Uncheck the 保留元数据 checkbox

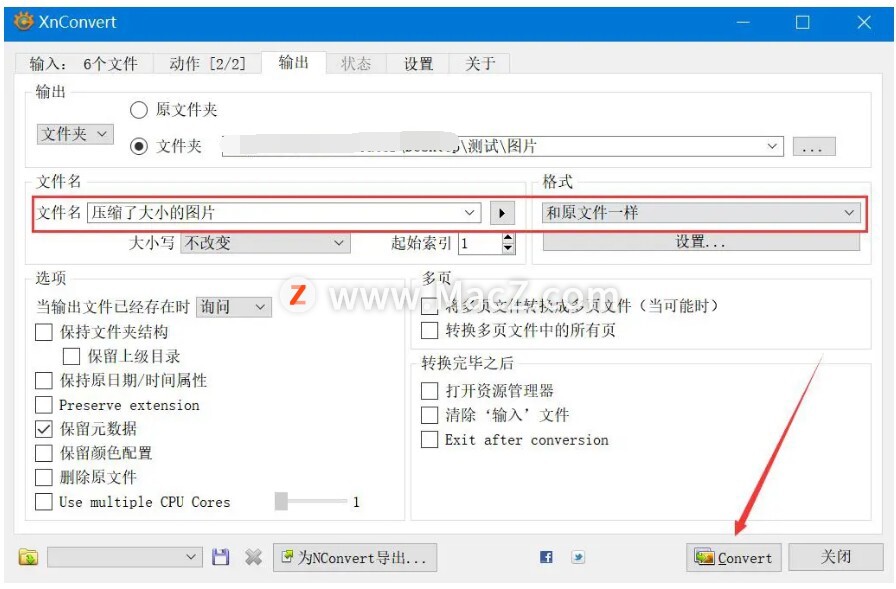[x=44, y=428]
